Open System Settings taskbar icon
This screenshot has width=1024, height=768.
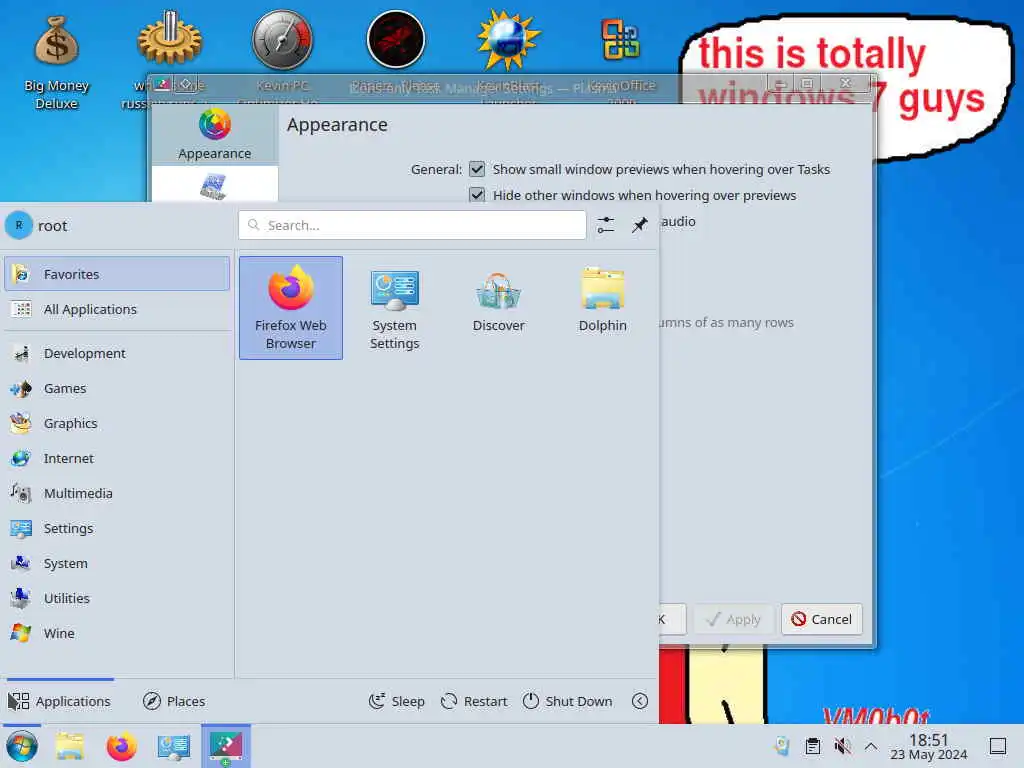(x=173, y=746)
